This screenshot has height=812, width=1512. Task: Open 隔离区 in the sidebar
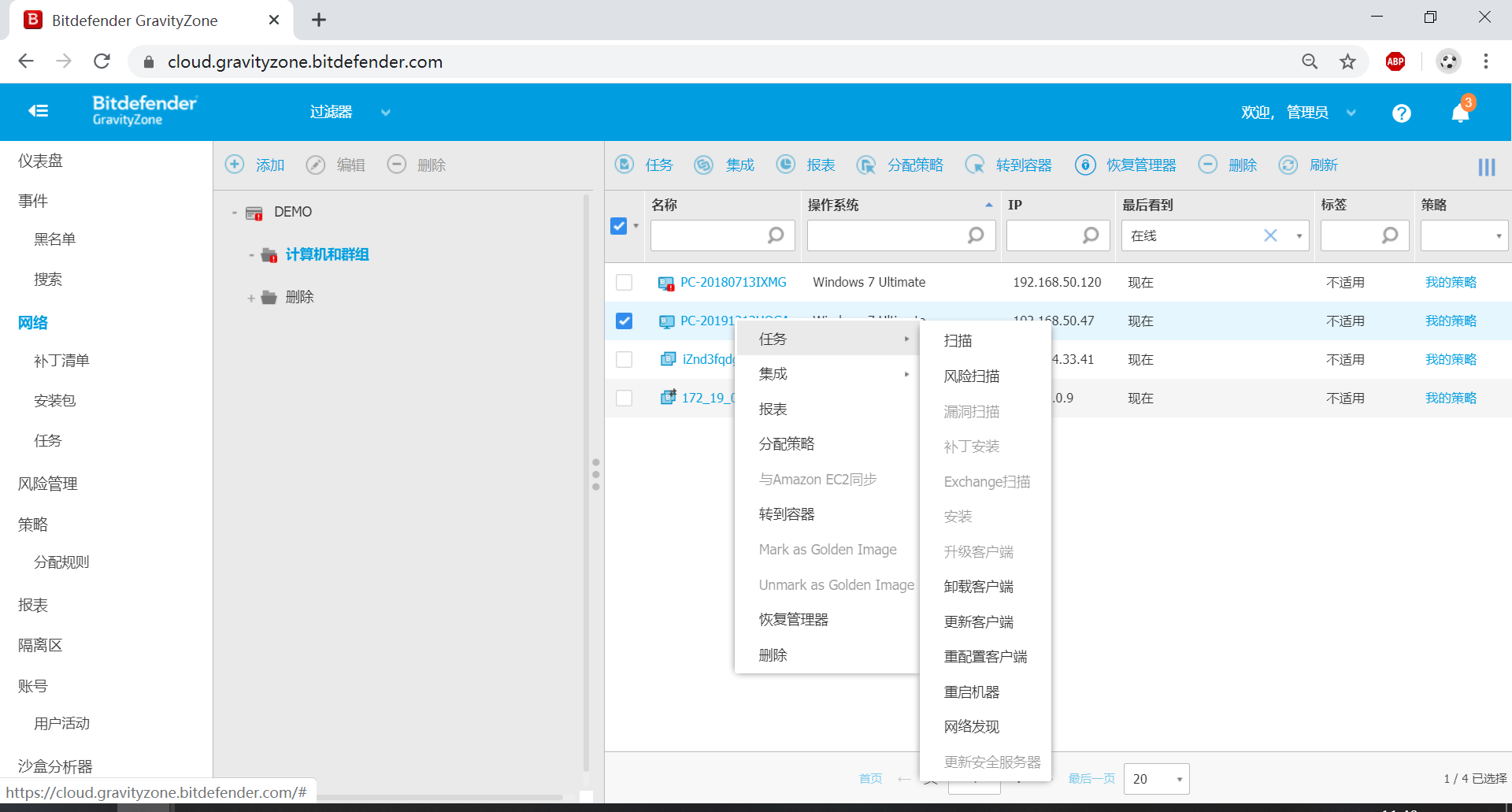pyautogui.click(x=40, y=645)
